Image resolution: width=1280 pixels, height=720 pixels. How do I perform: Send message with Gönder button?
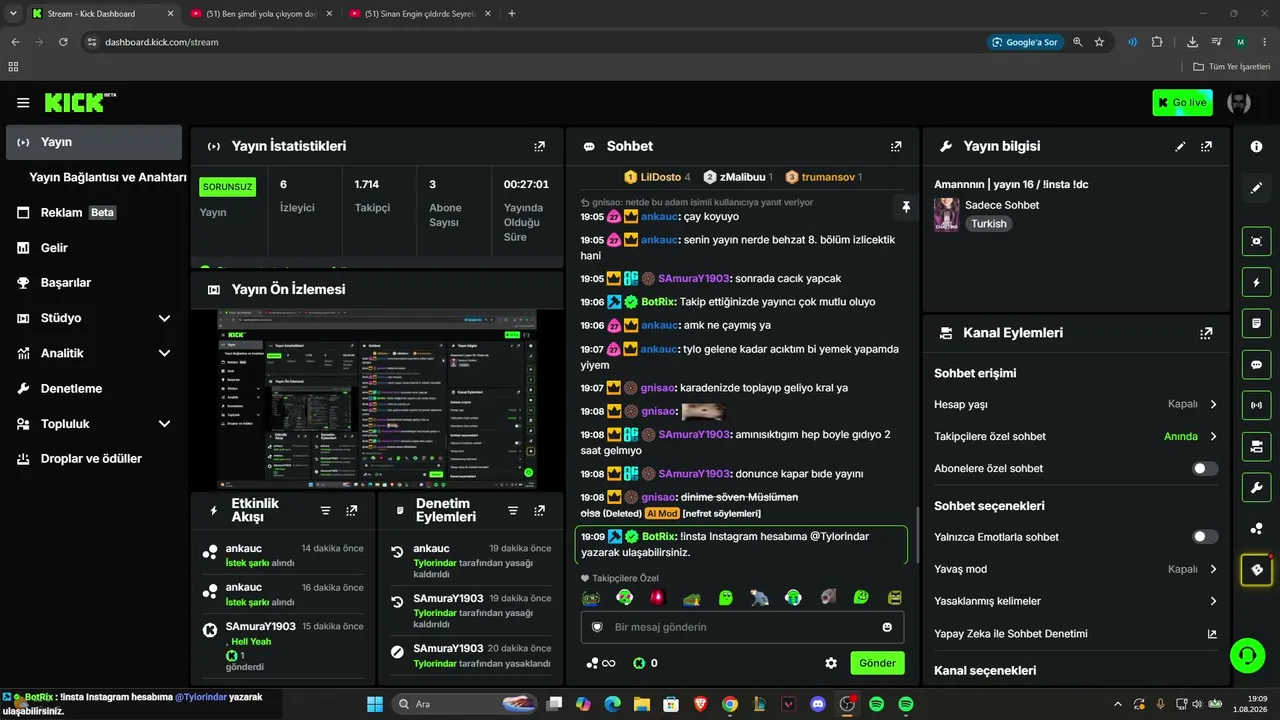coord(878,663)
